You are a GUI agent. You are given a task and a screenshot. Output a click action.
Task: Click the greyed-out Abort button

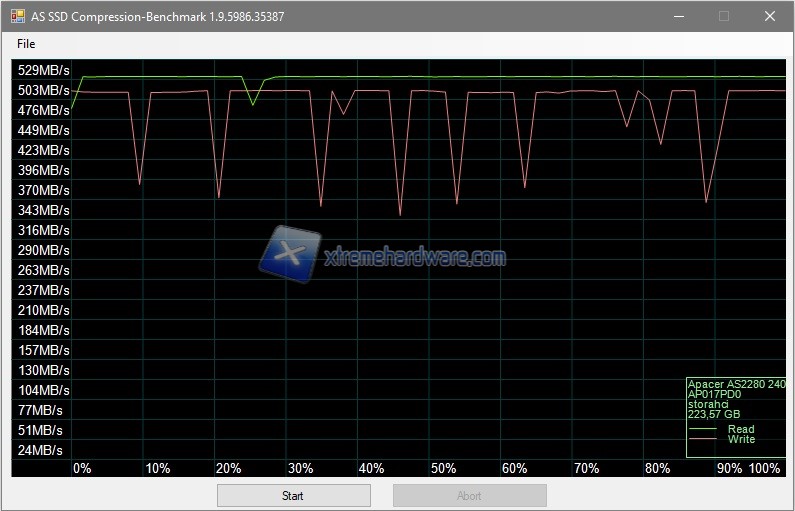(x=469, y=495)
